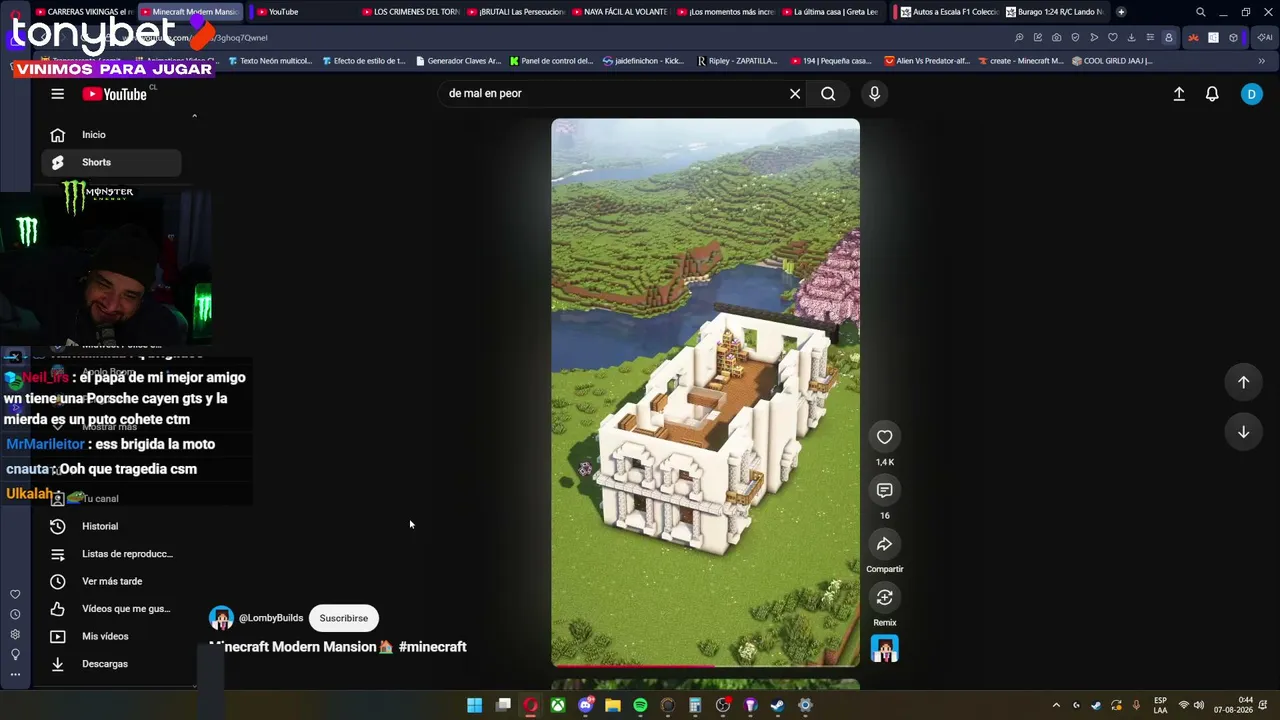Open Discord from the taskbar
Screen dimensions: 1280x720
[586, 706]
